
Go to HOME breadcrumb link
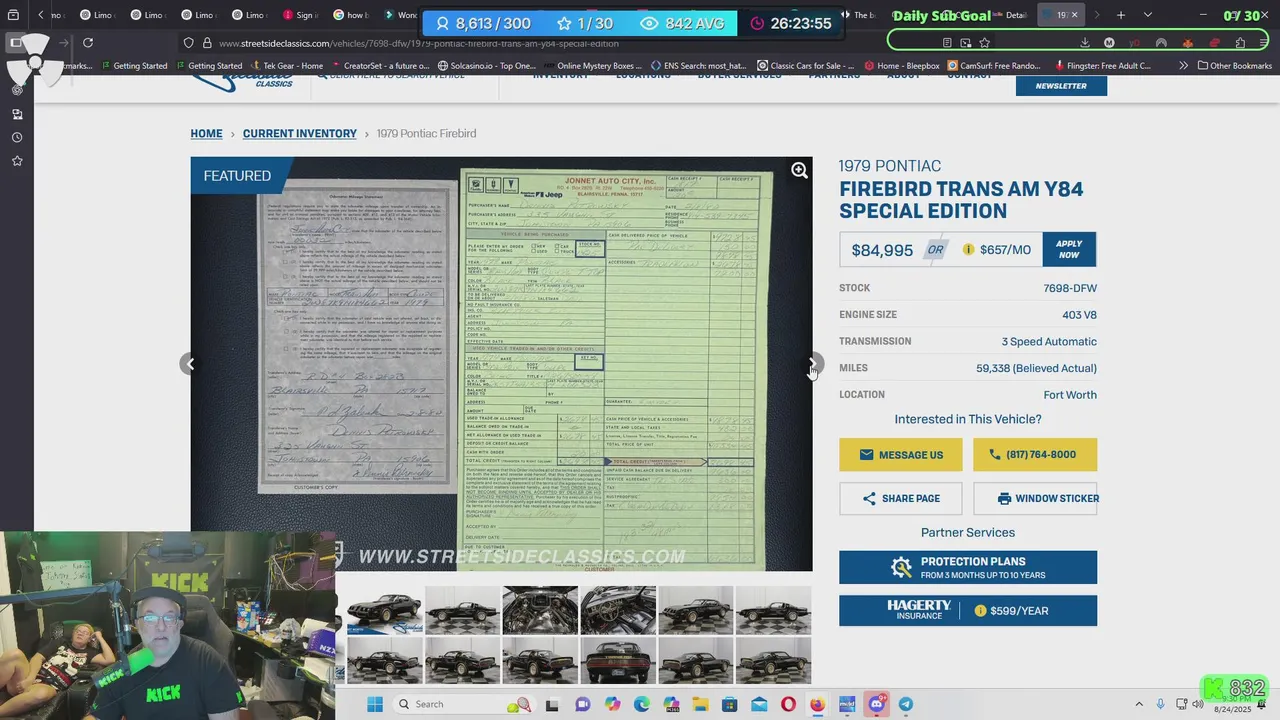click(207, 134)
